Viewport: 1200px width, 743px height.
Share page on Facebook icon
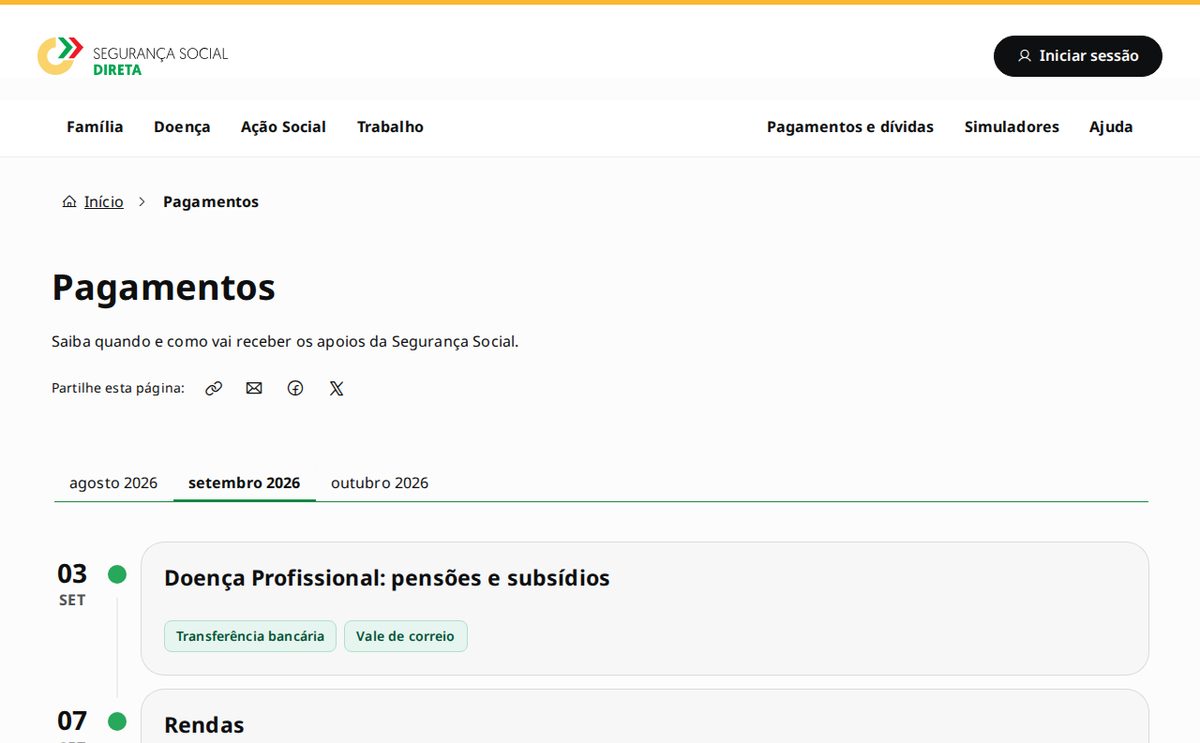(x=295, y=388)
